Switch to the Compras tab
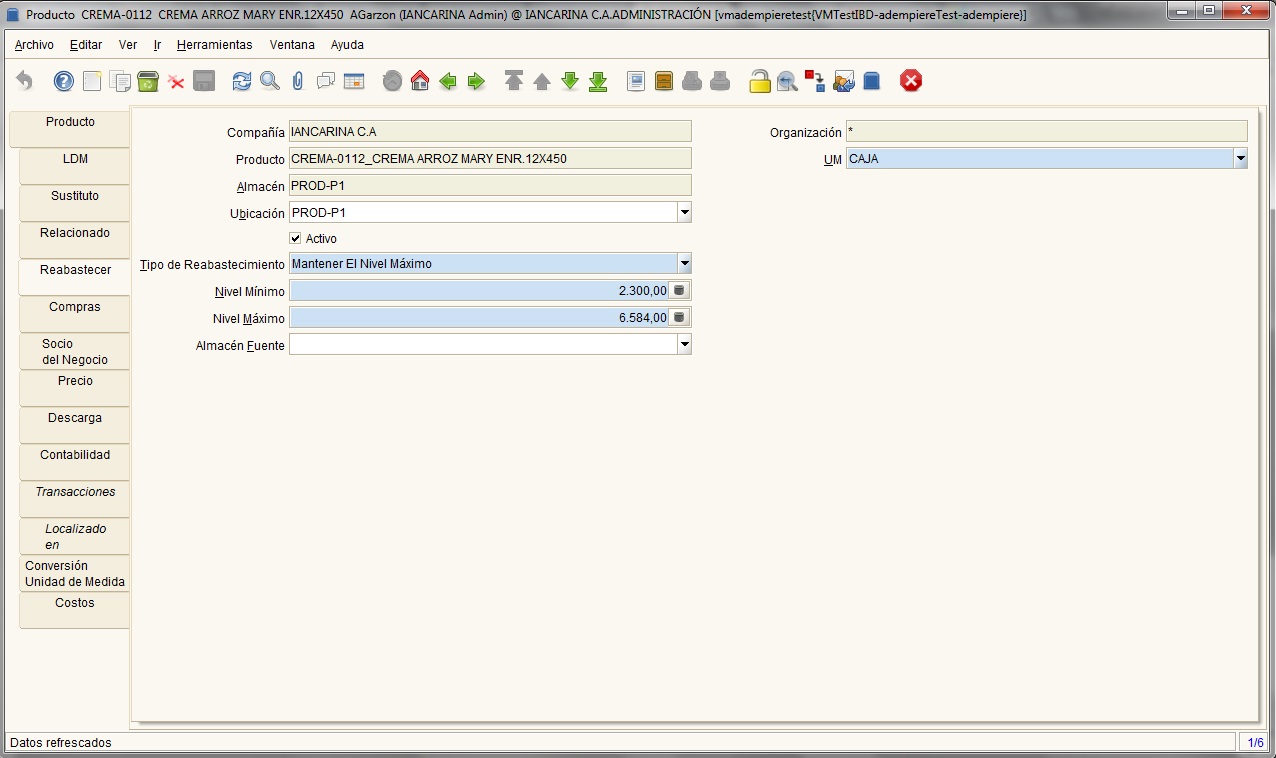Image resolution: width=1276 pixels, height=758 pixels. pyautogui.click(x=75, y=308)
